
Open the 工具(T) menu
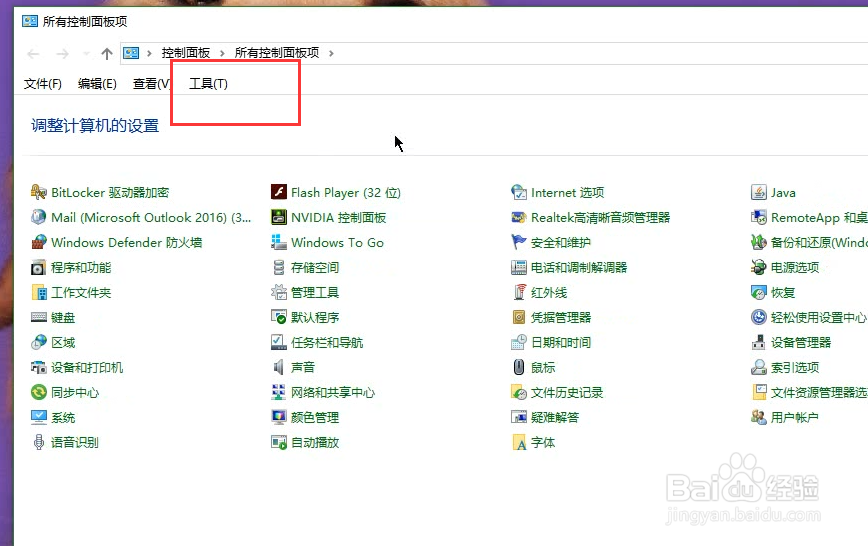[208, 84]
